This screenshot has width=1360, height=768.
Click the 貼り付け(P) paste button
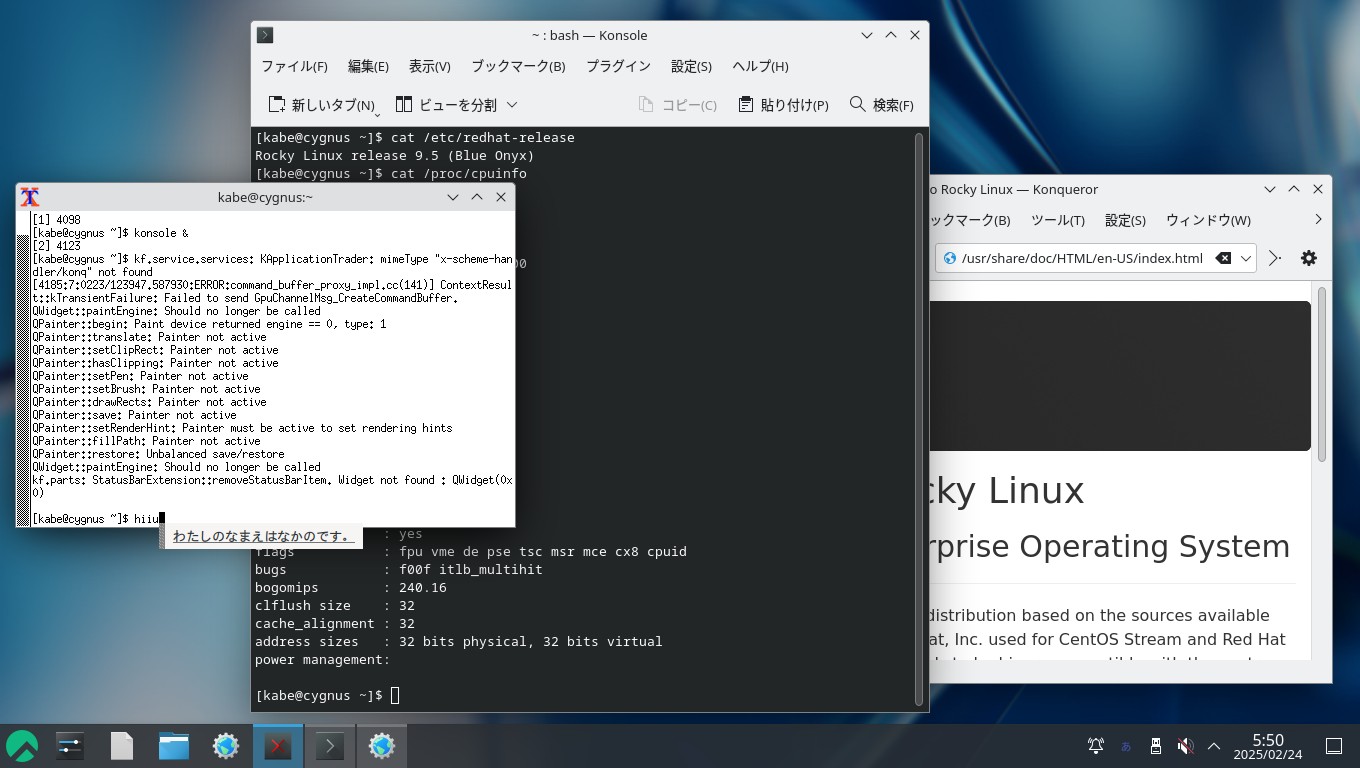tap(783, 105)
